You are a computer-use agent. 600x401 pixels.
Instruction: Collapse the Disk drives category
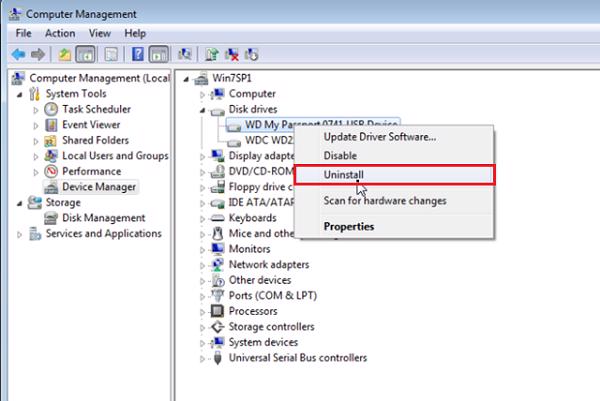203,109
